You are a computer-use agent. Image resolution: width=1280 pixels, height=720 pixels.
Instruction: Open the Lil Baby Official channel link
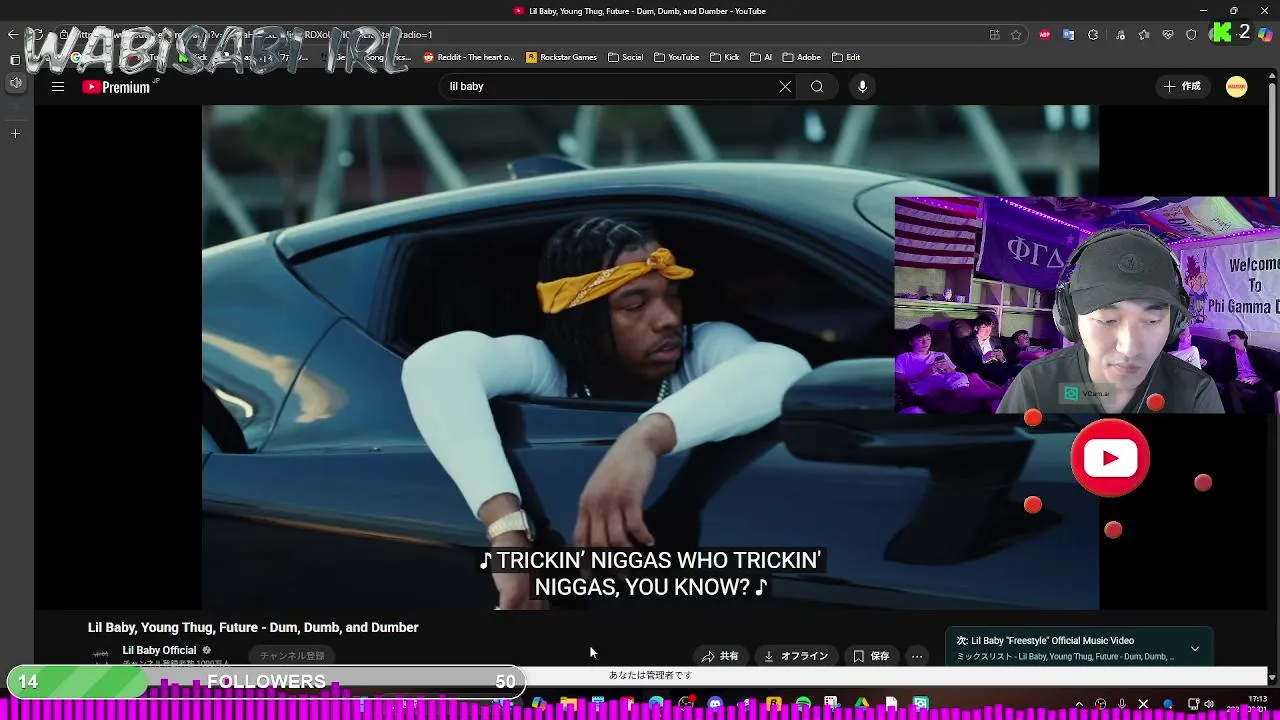click(159, 650)
